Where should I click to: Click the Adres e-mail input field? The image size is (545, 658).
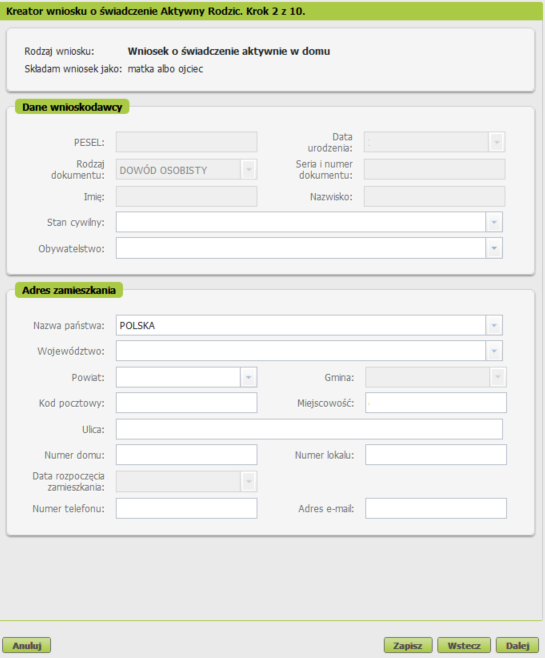pyautogui.click(x=435, y=509)
